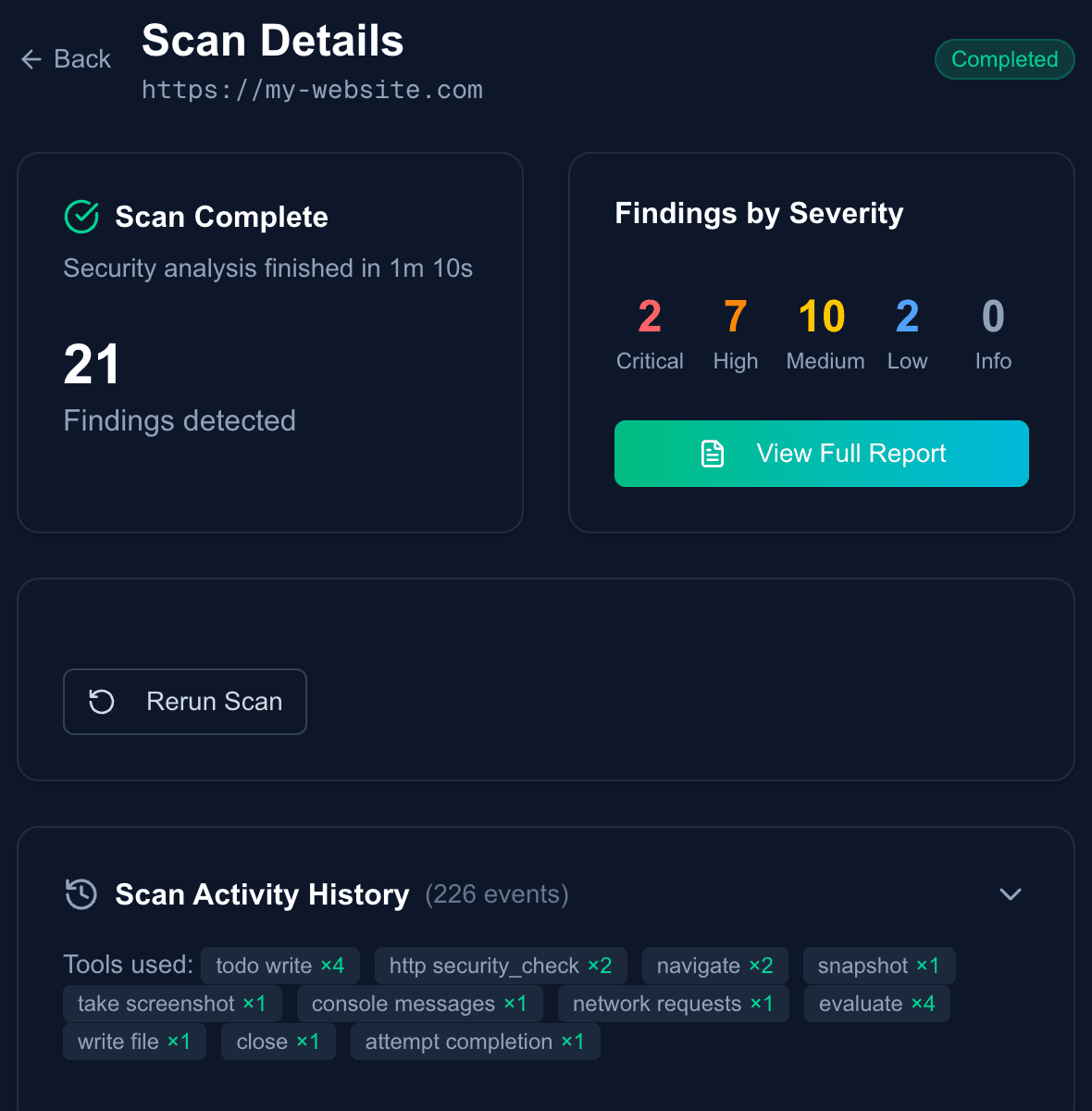Click the View Full Report button
Image resolution: width=1092 pixels, height=1111 pixels.
pyautogui.click(x=822, y=454)
